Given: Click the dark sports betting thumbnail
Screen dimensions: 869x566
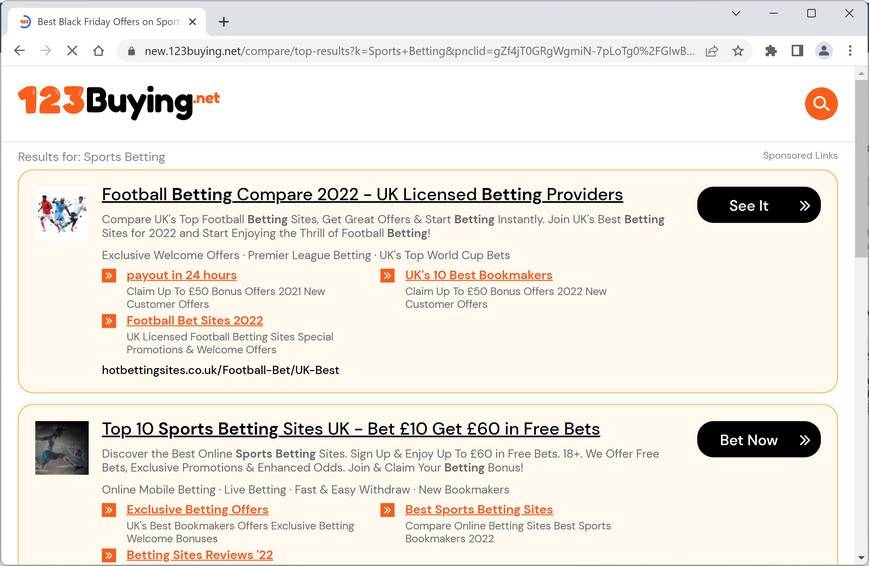Looking at the screenshot, I should 62,448.
